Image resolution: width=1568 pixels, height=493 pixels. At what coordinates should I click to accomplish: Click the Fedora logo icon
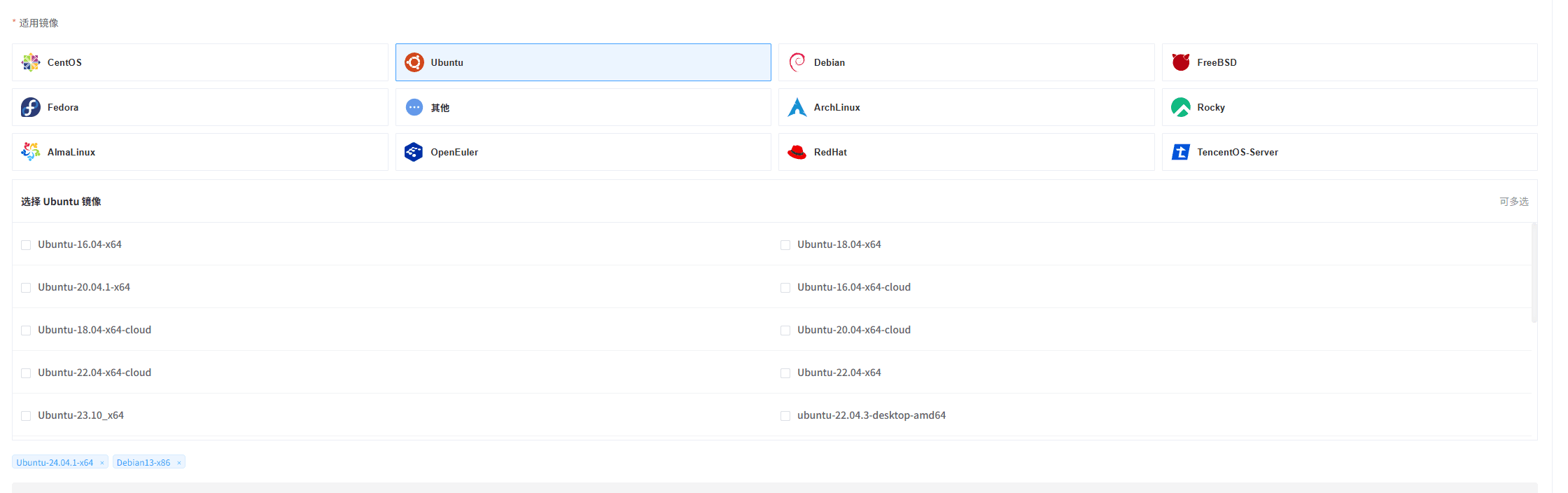coord(31,107)
